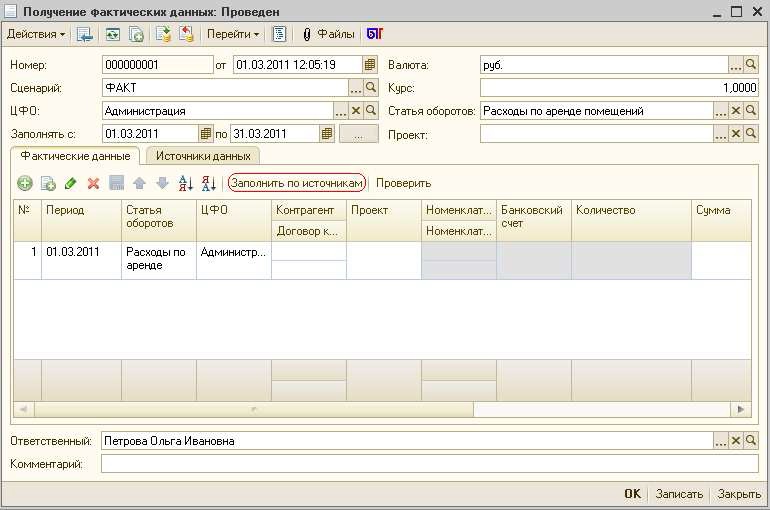Click table horizontal scrollbar right arrow
The height and width of the screenshot is (510, 770).
click(x=741, y=409)
